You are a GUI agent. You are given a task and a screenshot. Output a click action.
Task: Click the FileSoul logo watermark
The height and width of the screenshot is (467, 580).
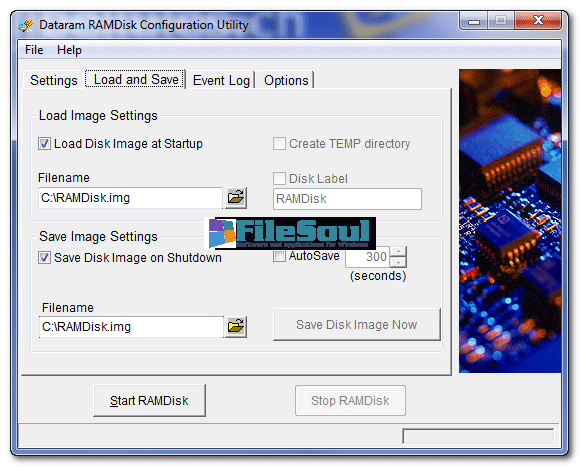(x=290, y=233)
